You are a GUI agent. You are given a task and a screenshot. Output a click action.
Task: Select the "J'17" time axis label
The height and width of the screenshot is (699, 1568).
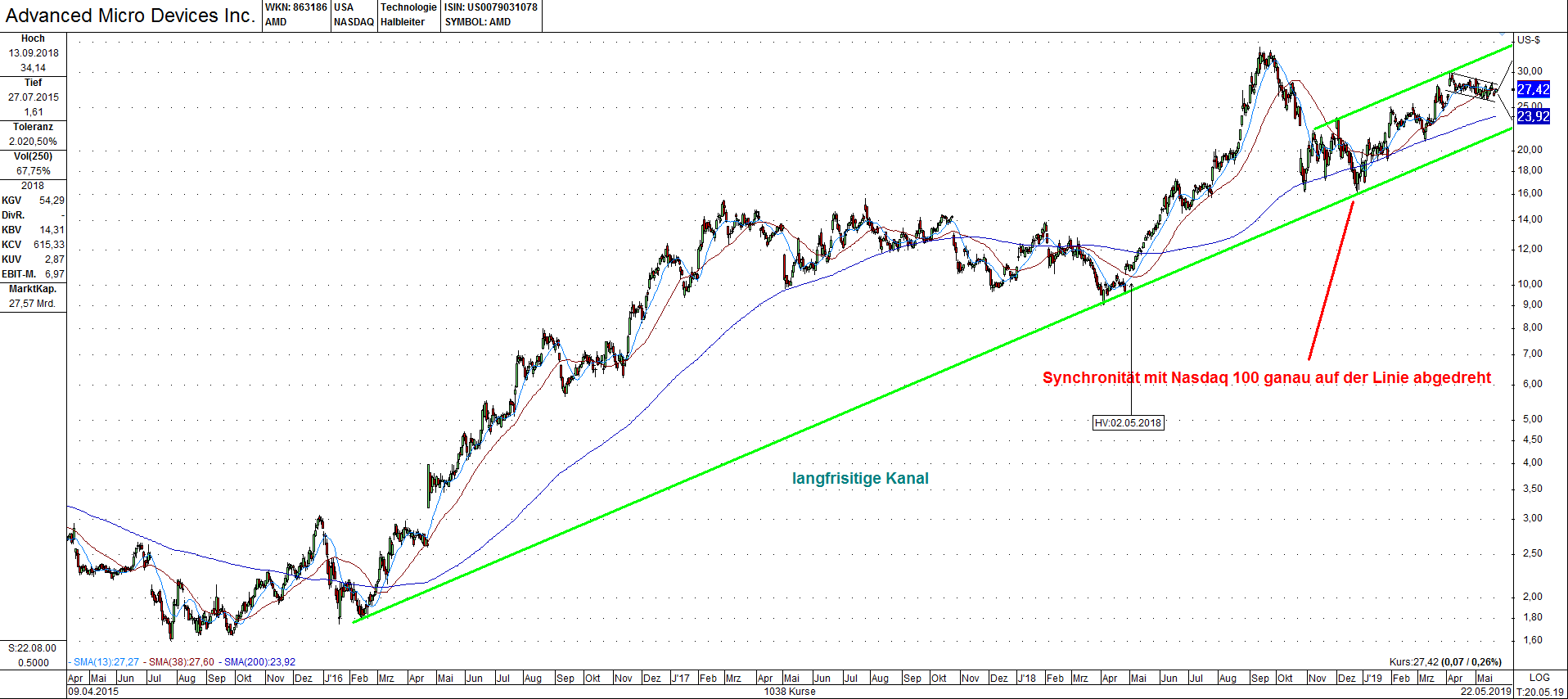[680, 679]
